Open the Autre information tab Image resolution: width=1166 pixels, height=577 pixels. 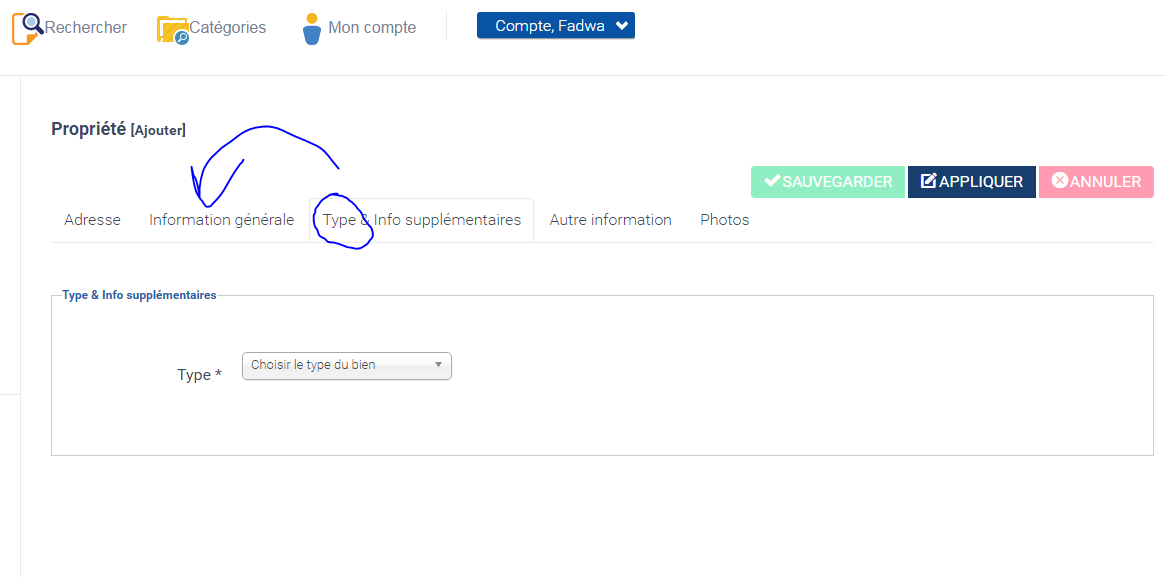tap(611, 220)
